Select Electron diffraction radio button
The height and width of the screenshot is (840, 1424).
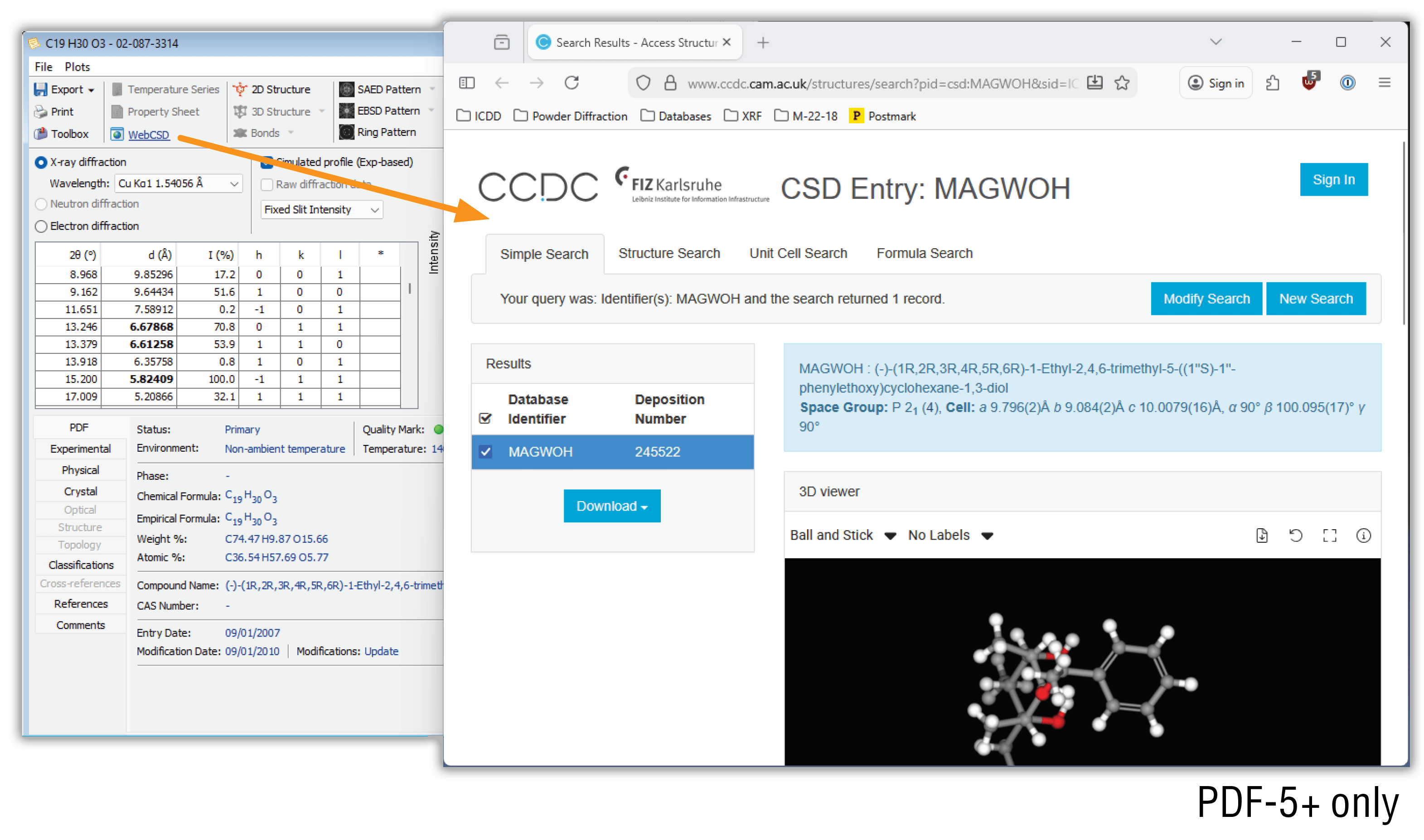(41, 227)
